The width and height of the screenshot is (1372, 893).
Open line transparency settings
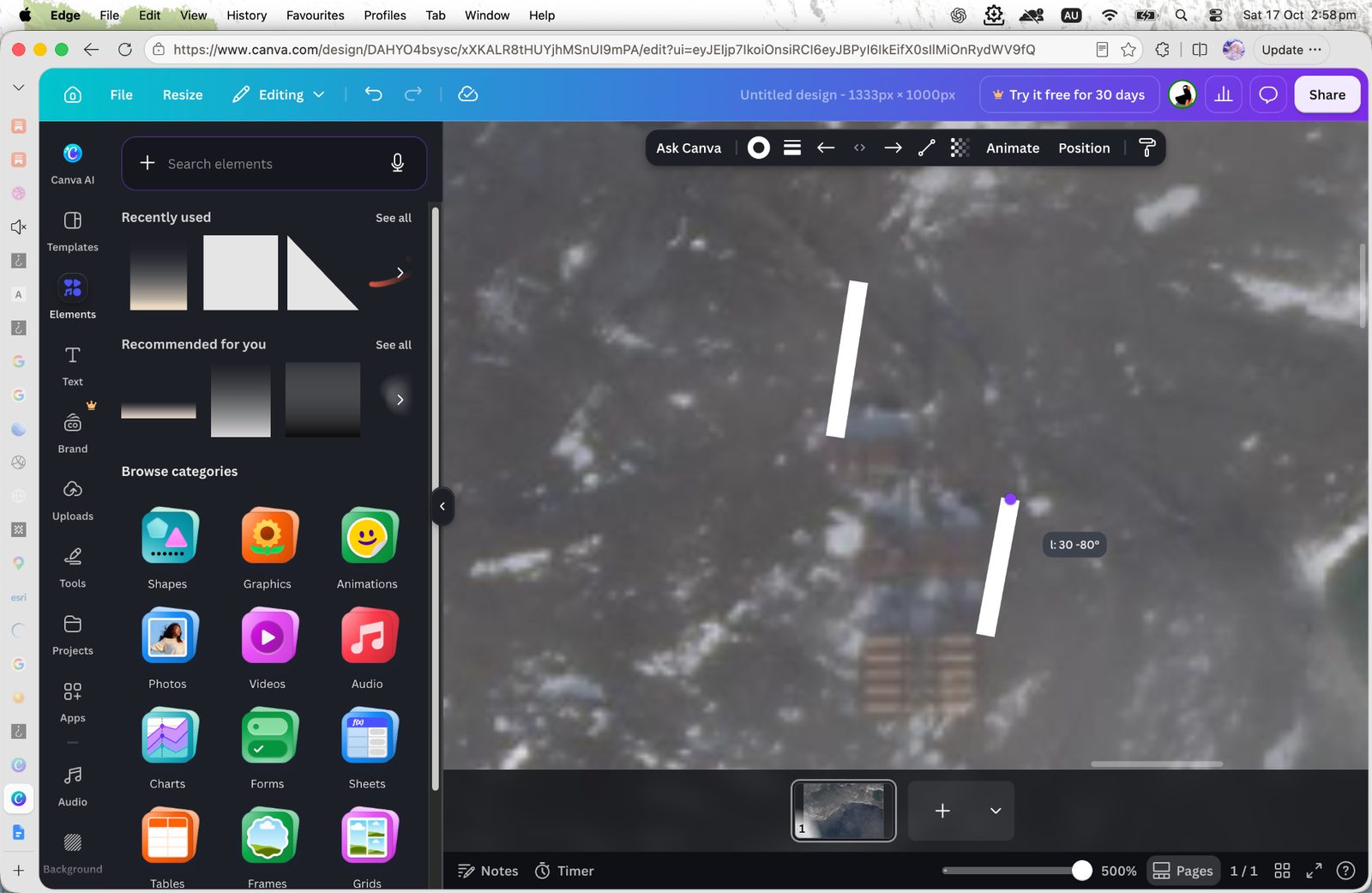tap(960, 148)
